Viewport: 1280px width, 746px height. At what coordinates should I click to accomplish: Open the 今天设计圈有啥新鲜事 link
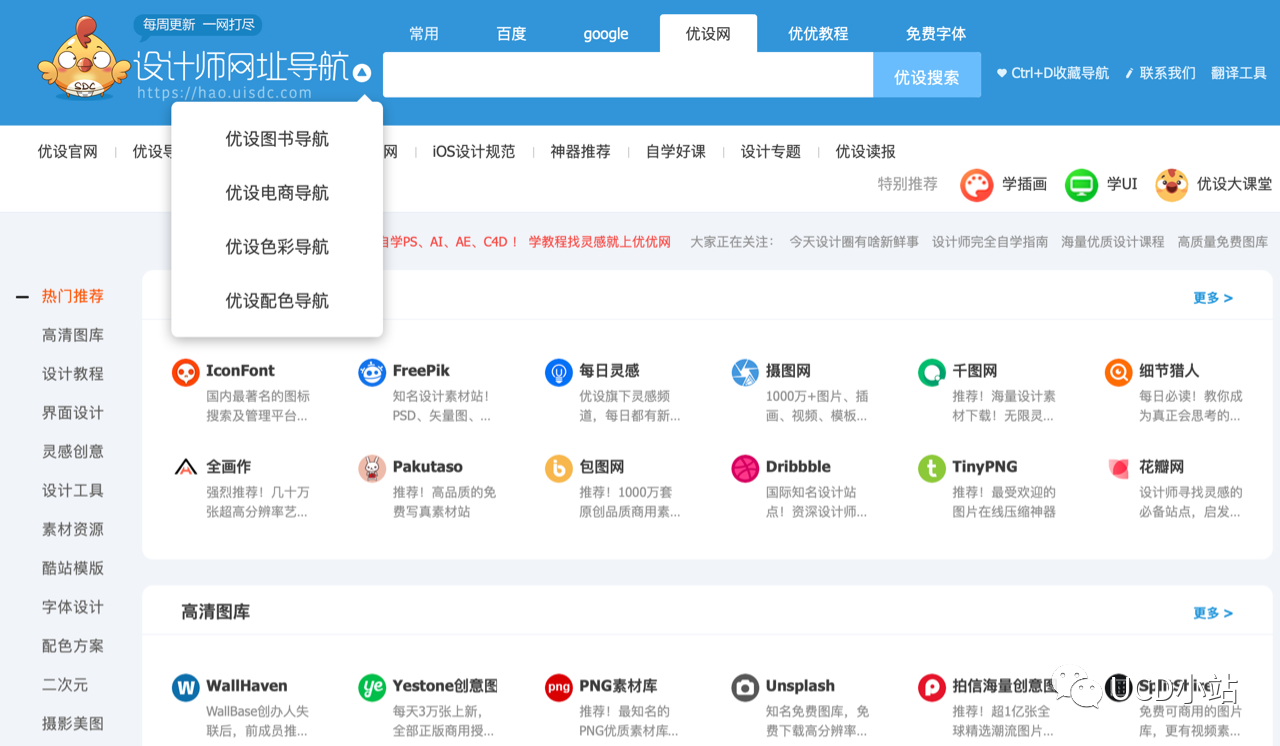854,242
